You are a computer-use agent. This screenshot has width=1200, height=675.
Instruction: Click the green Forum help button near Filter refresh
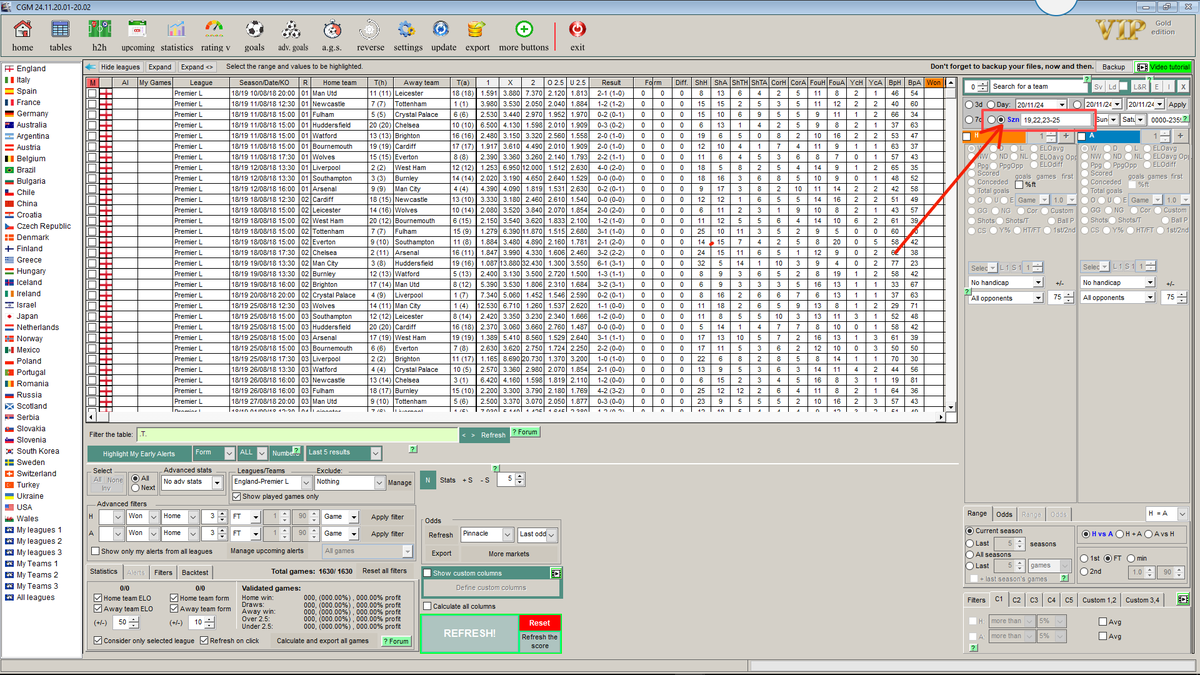525,432
